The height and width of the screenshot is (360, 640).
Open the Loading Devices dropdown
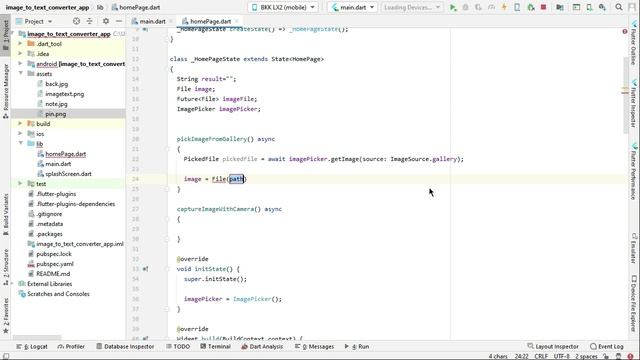point(411,7)
